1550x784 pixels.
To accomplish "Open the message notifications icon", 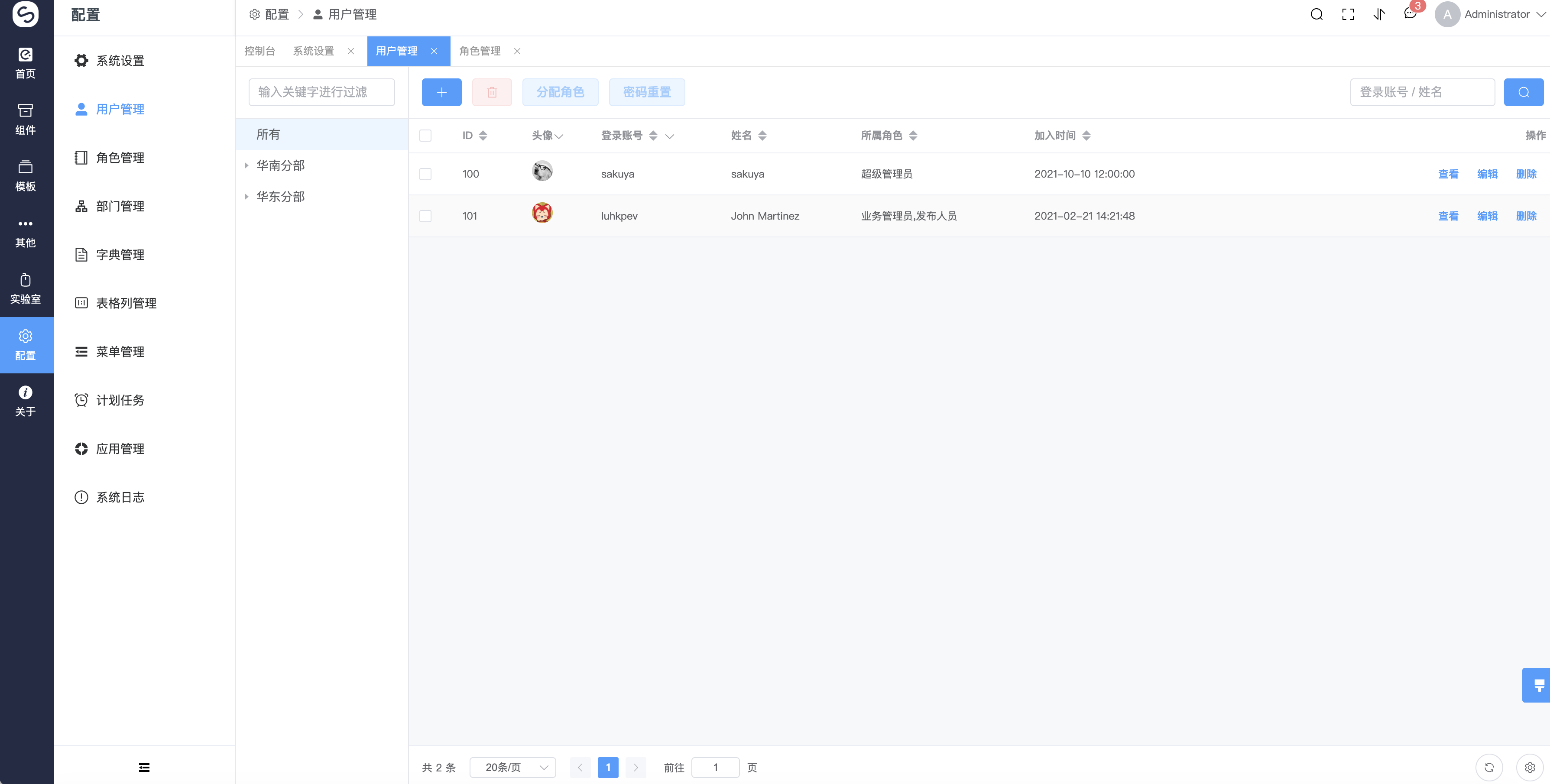I will click(1410, 14).
